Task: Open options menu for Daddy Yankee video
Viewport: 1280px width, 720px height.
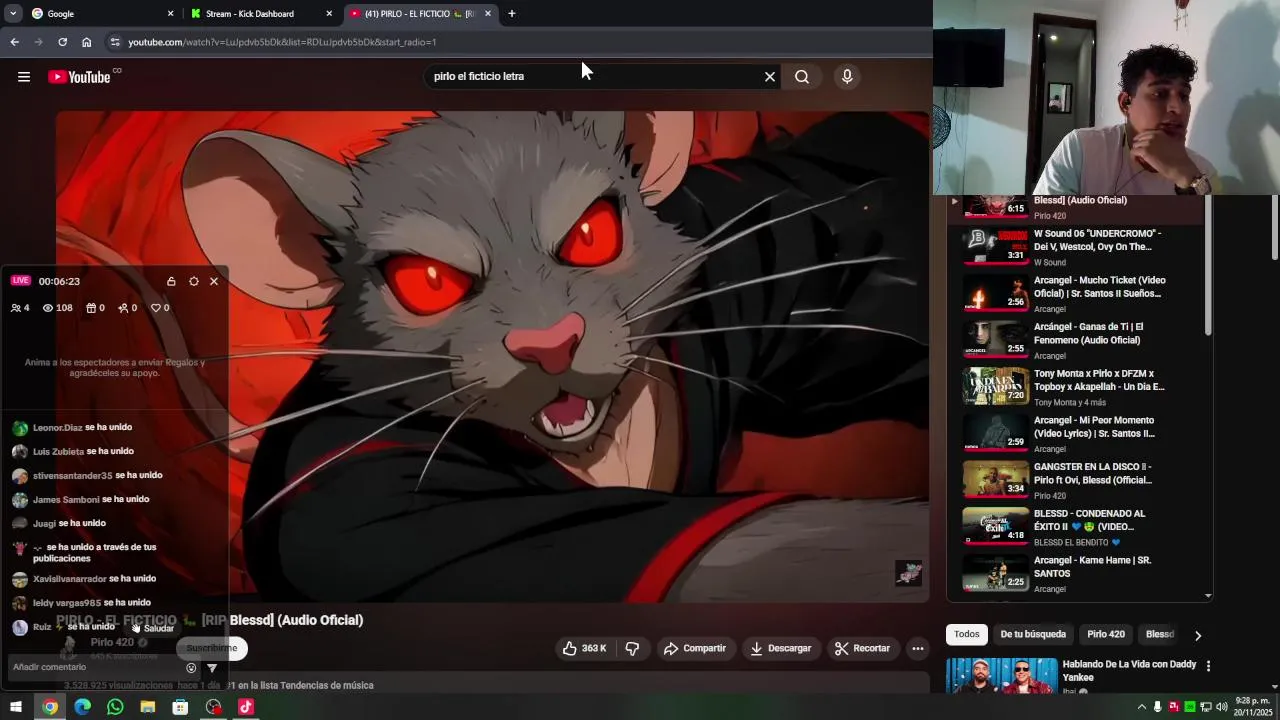Action: tap(1208, 666)
